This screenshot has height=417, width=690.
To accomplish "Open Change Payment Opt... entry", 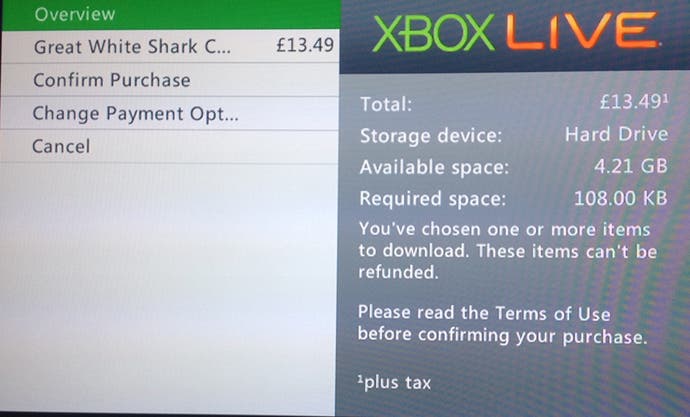I will [x=170, y=113].
